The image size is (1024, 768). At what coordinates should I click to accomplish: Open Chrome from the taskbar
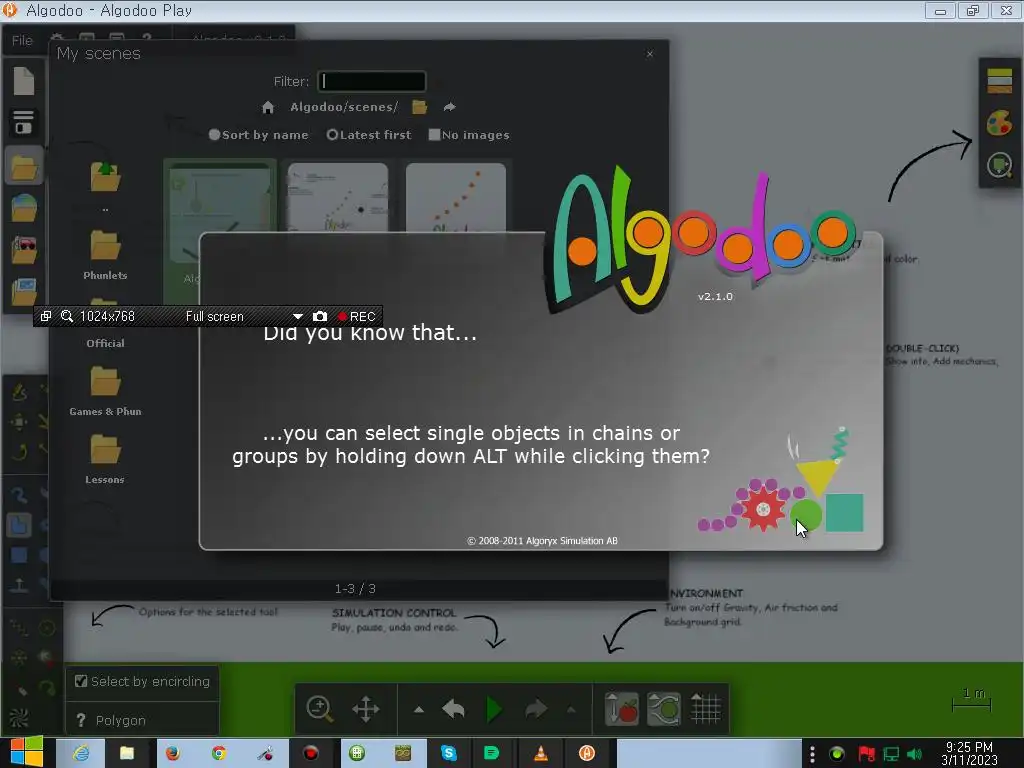tap(219, 753)
